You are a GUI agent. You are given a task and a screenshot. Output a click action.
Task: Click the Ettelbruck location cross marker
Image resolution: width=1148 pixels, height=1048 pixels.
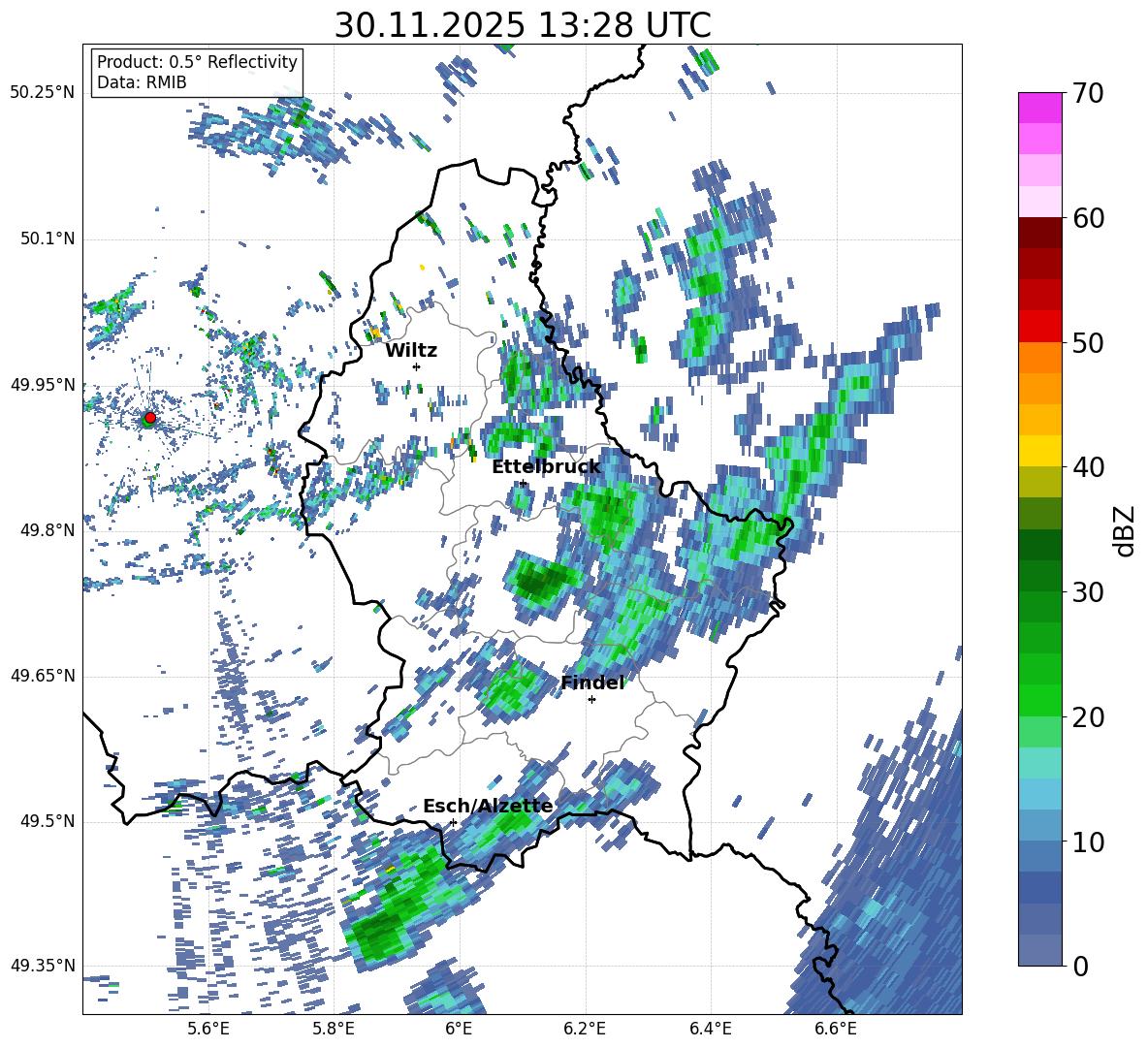[x=523, y=483]
